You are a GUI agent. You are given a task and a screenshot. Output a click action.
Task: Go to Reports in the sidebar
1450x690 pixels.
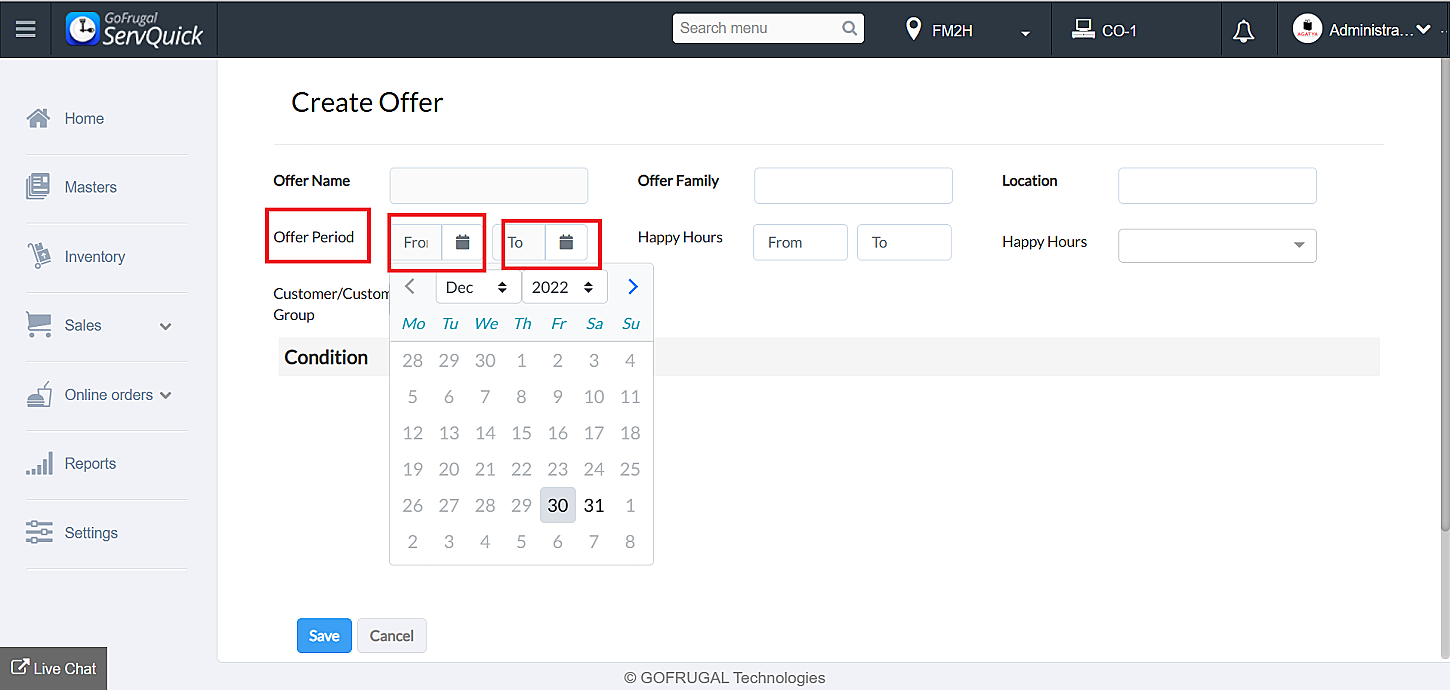90,464
